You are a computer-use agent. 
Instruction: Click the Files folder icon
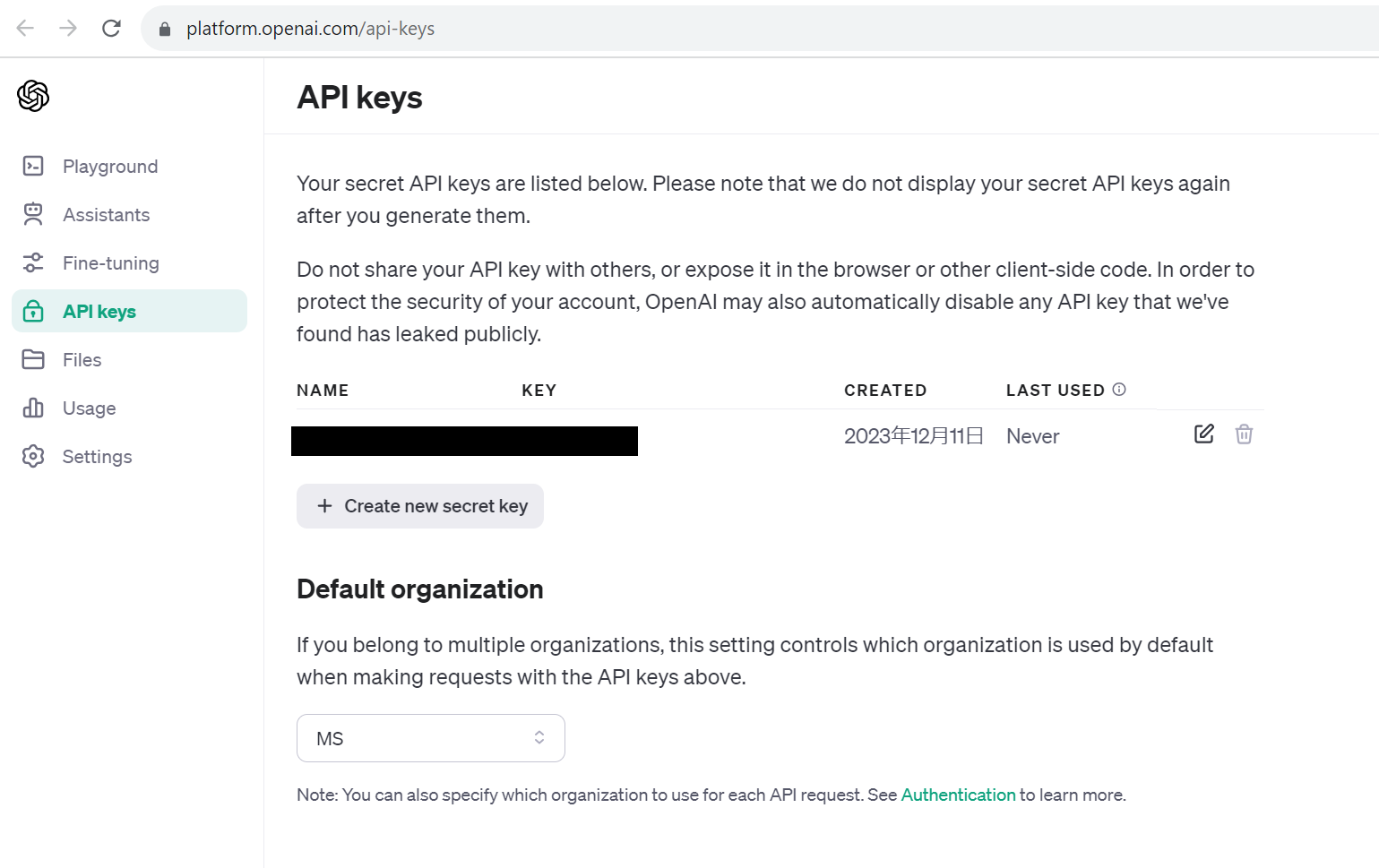click(33, 359)
